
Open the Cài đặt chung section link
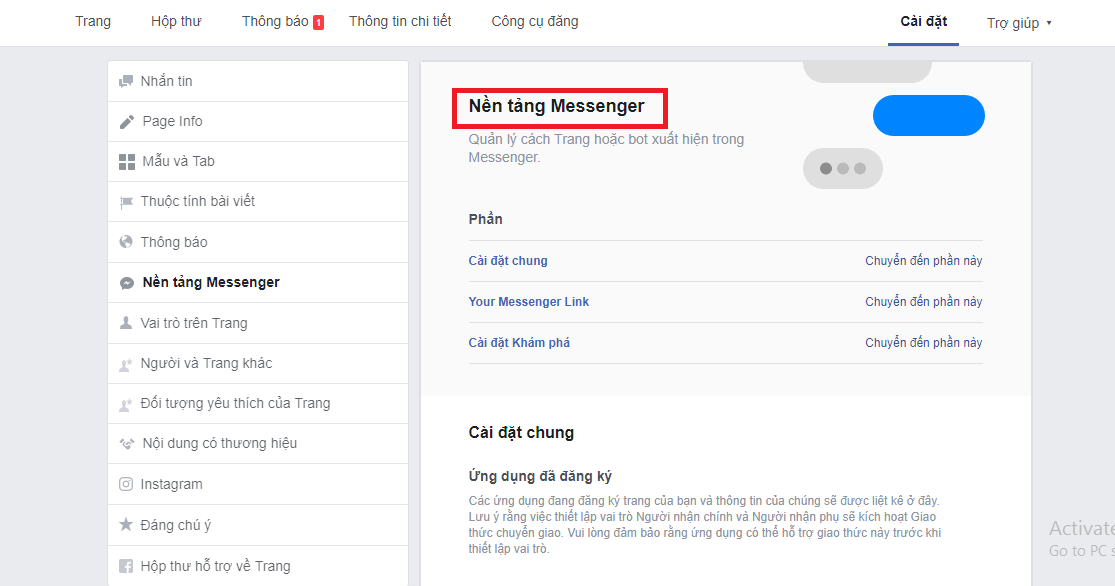point(508,261)
